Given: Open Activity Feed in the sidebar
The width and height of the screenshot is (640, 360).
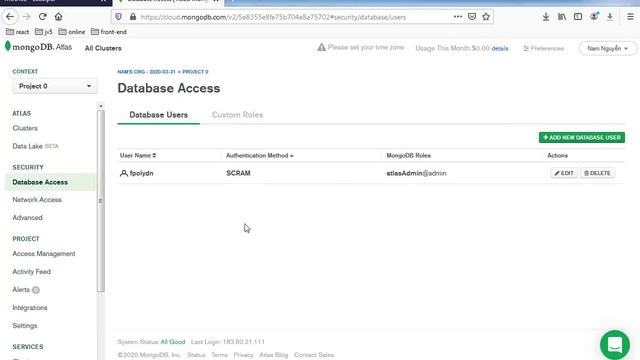Looking at the screenshot, I should (31, 271).
